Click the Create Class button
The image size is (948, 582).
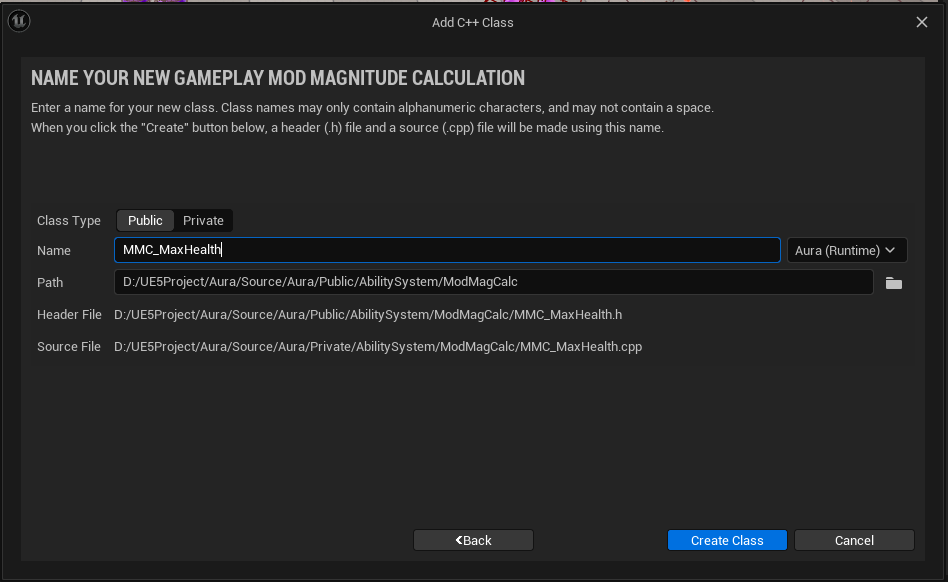(727, 540)
